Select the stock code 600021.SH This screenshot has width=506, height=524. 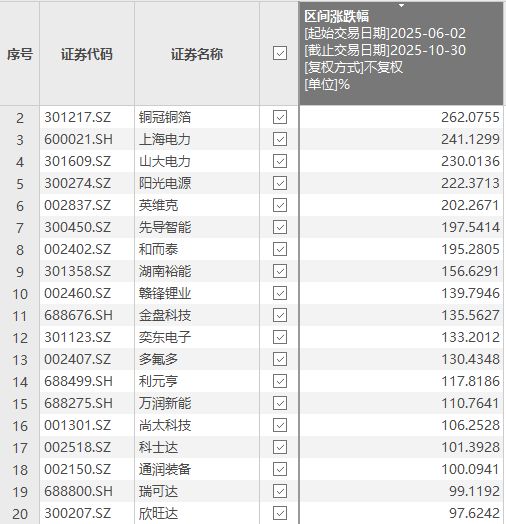[x=79, y=139]
